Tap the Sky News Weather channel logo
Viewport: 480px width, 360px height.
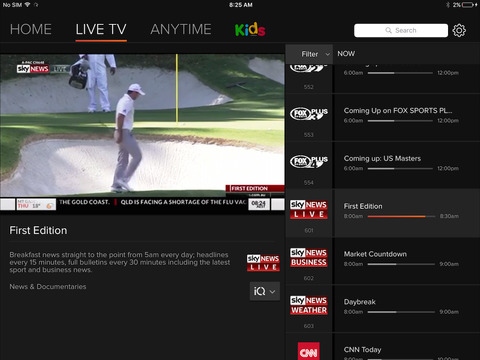tap(309, 305)
